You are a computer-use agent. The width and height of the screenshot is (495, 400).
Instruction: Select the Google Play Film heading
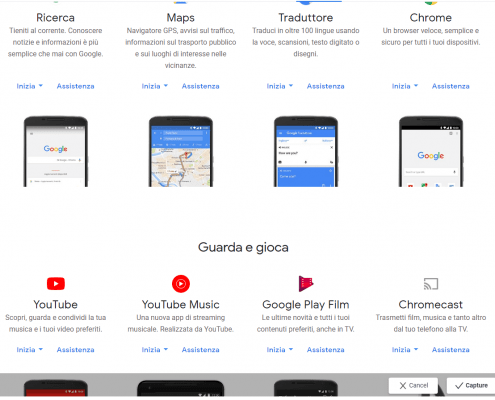pyautogui.click(x=306, y=305)
